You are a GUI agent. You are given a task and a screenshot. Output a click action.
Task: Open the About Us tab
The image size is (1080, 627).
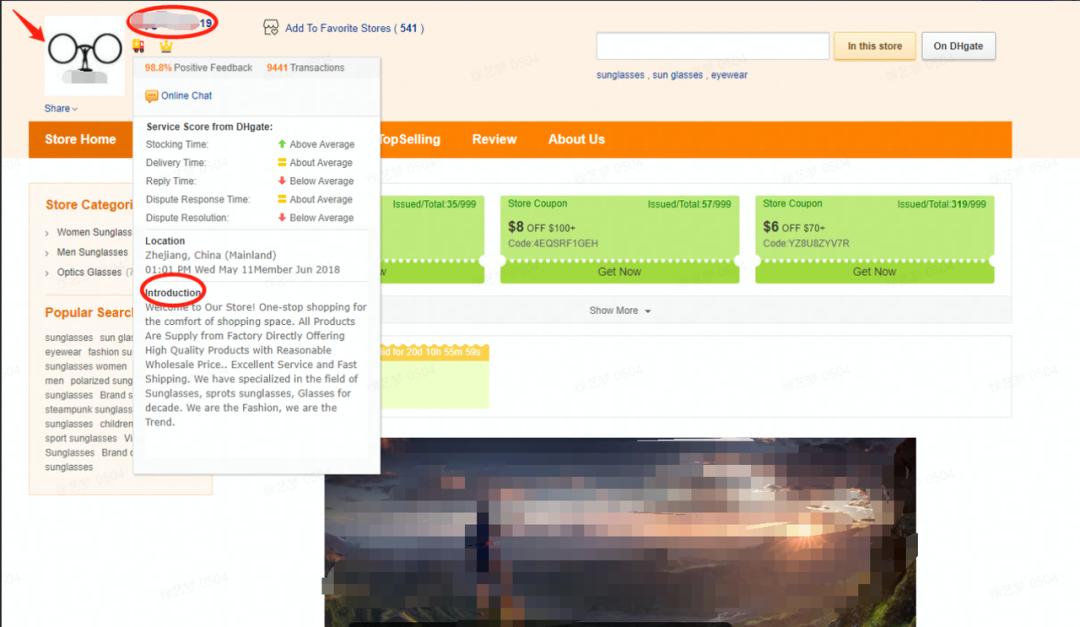(576, 139)
